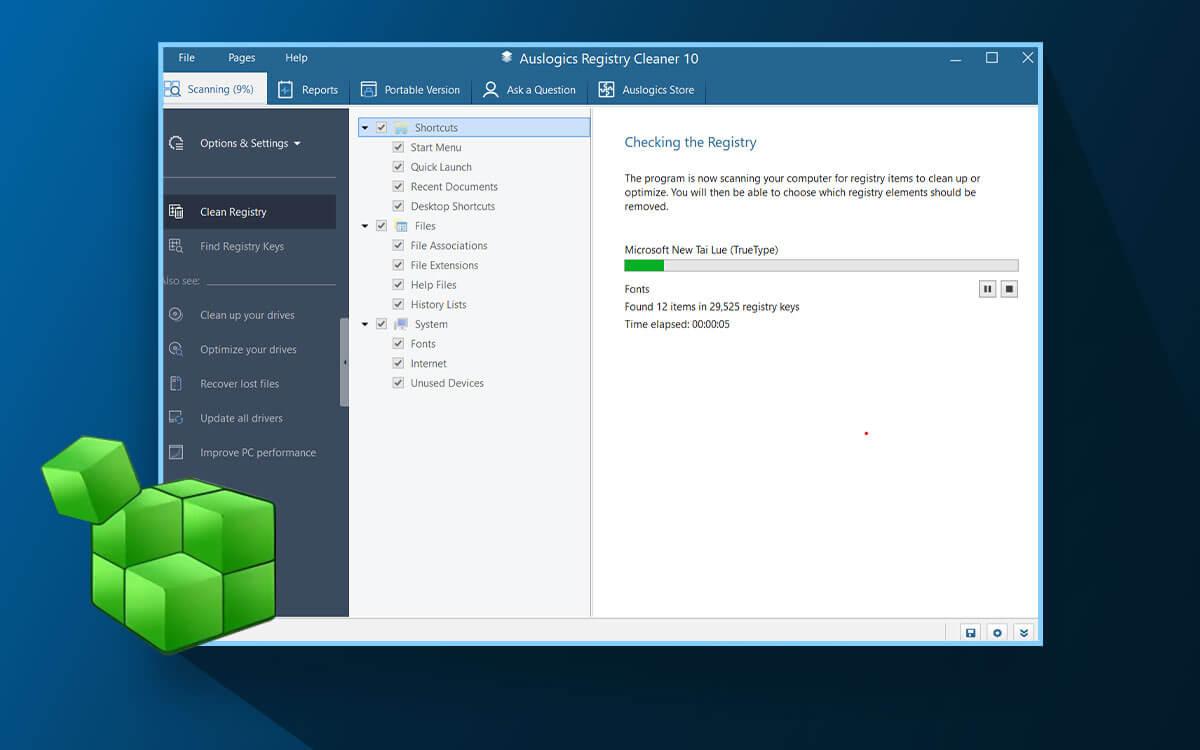Viewport: 1200px width, 750px height.
Task: Click the Shortcuts category folder icon
Action: (401, 128)
